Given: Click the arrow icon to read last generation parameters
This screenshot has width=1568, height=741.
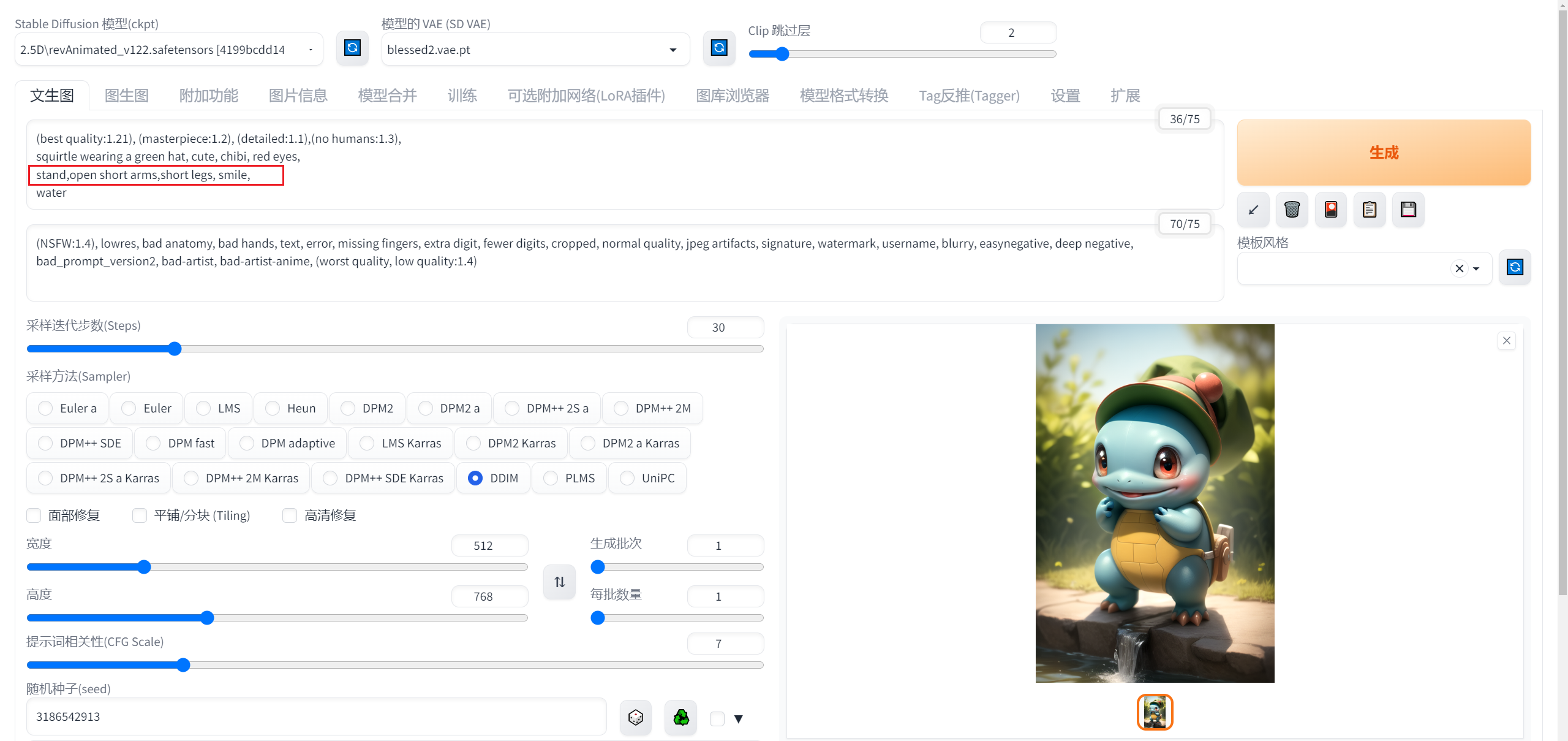Looking at the screenshot, I should pos(1253,210).
